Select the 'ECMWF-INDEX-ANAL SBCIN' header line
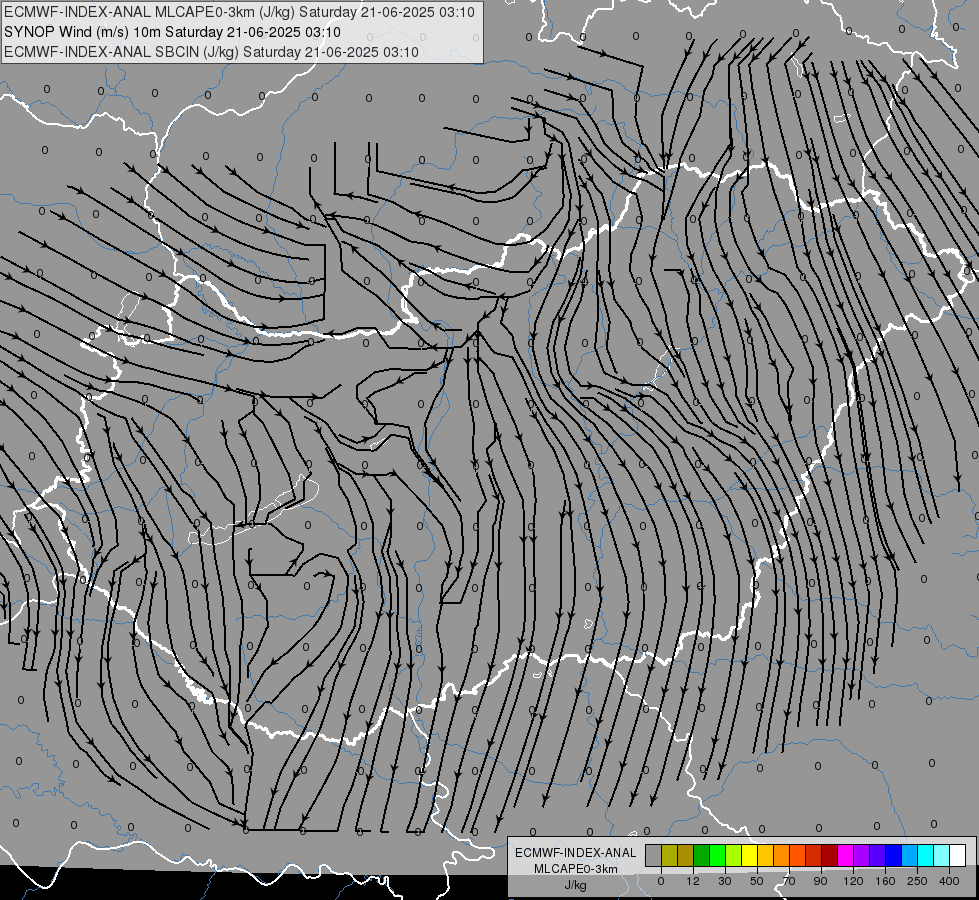Screen dimensions: 979x900 tap(211, 52)
